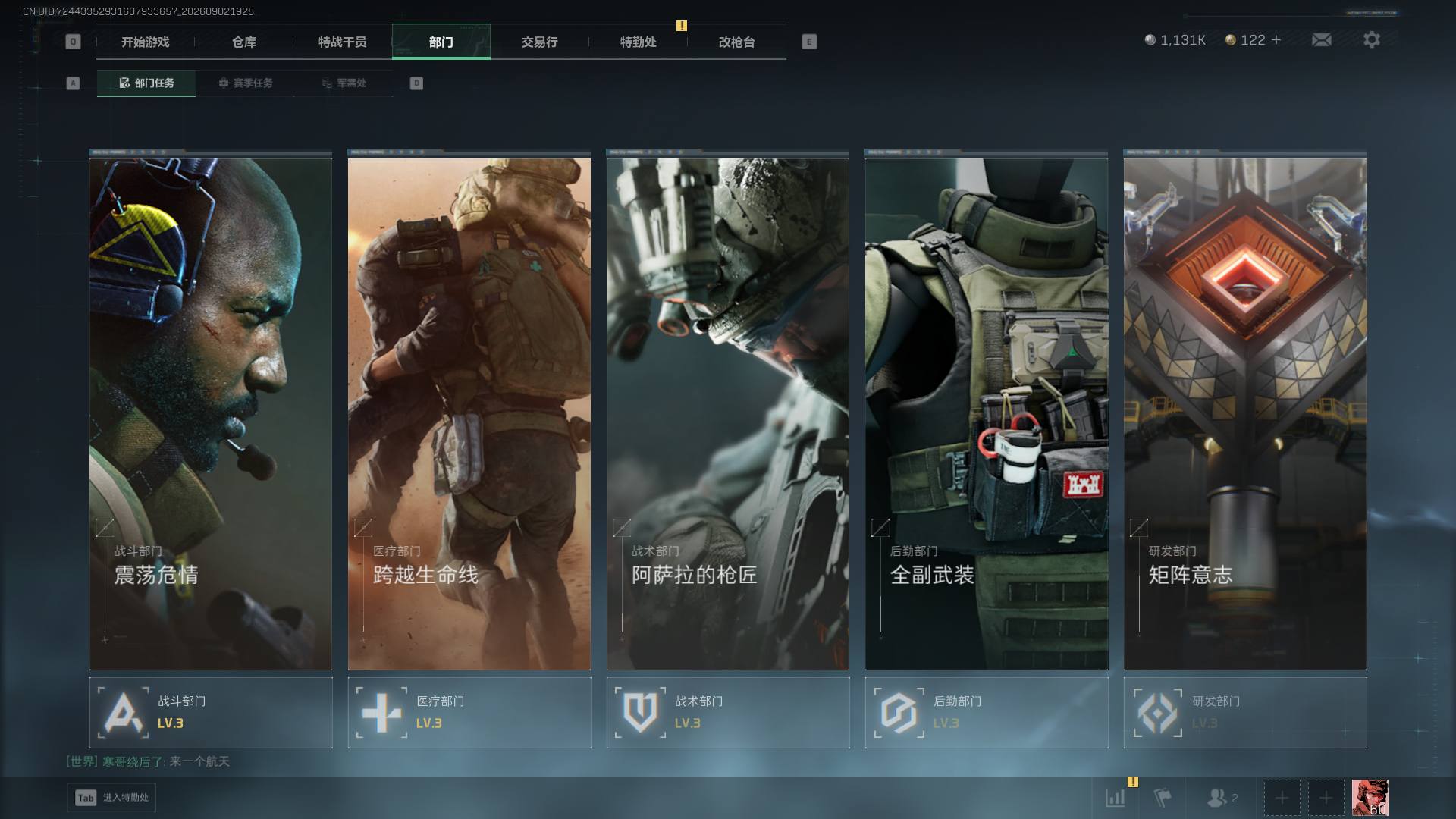
Task: Click the 医疗部门 cross emblem icon
Action: coord(381,713)
